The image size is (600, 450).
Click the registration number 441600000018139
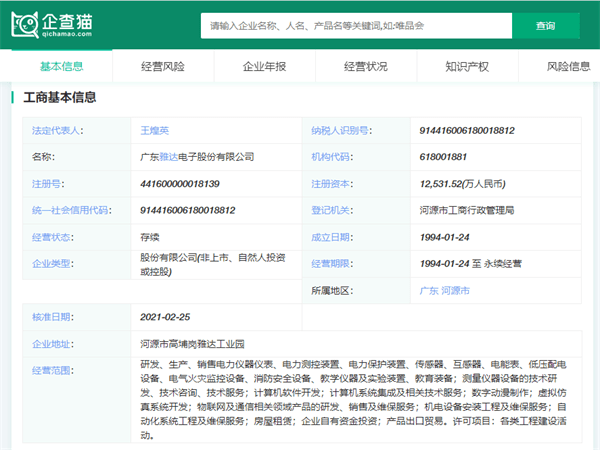click(180, 184)
